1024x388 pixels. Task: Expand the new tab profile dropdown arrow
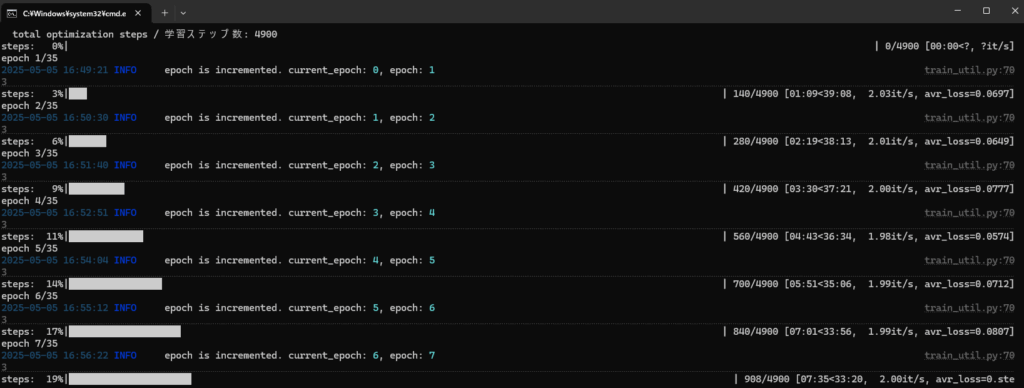(183, 12)
